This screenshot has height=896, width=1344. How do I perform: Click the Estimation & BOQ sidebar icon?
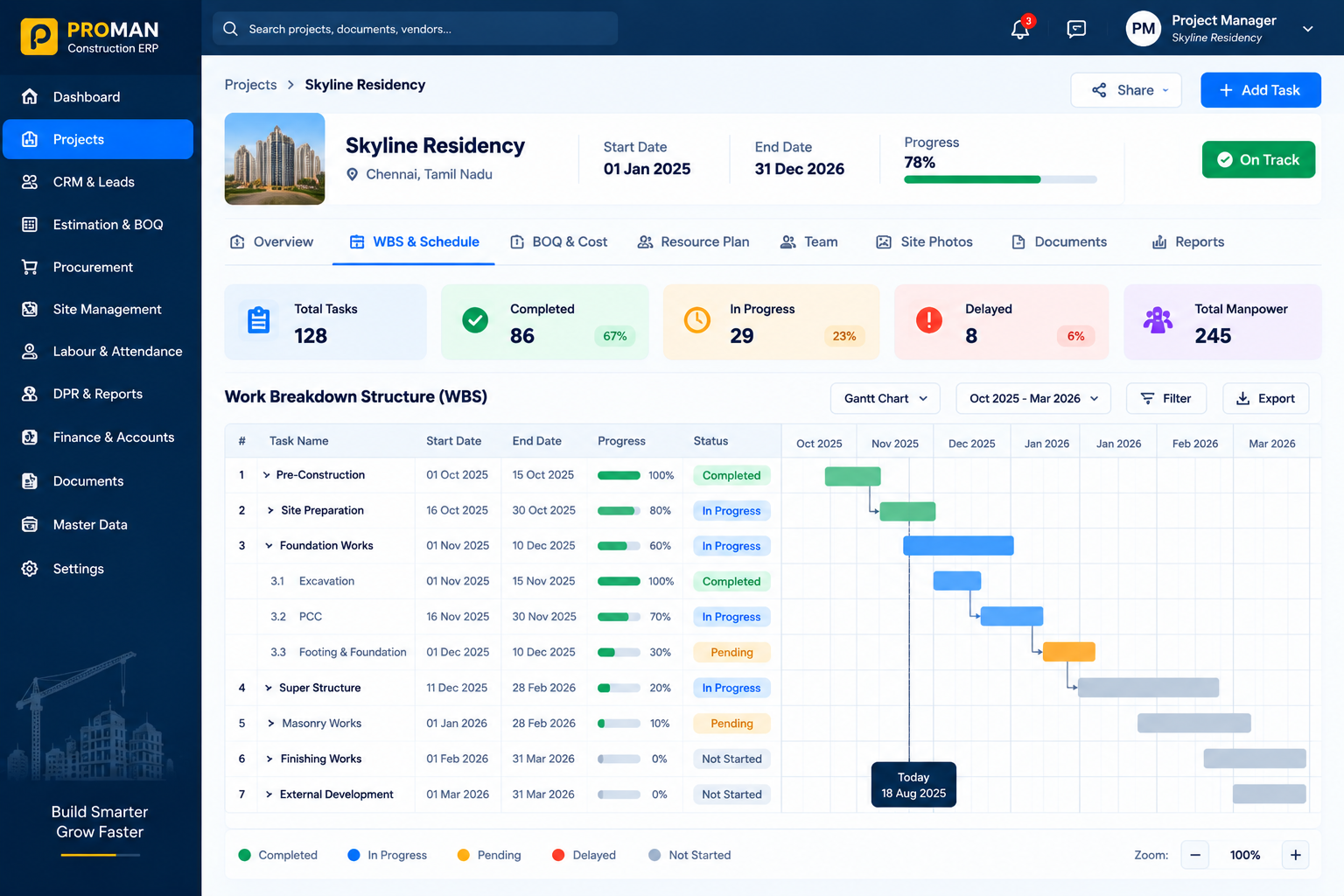[x=30, y=225]
